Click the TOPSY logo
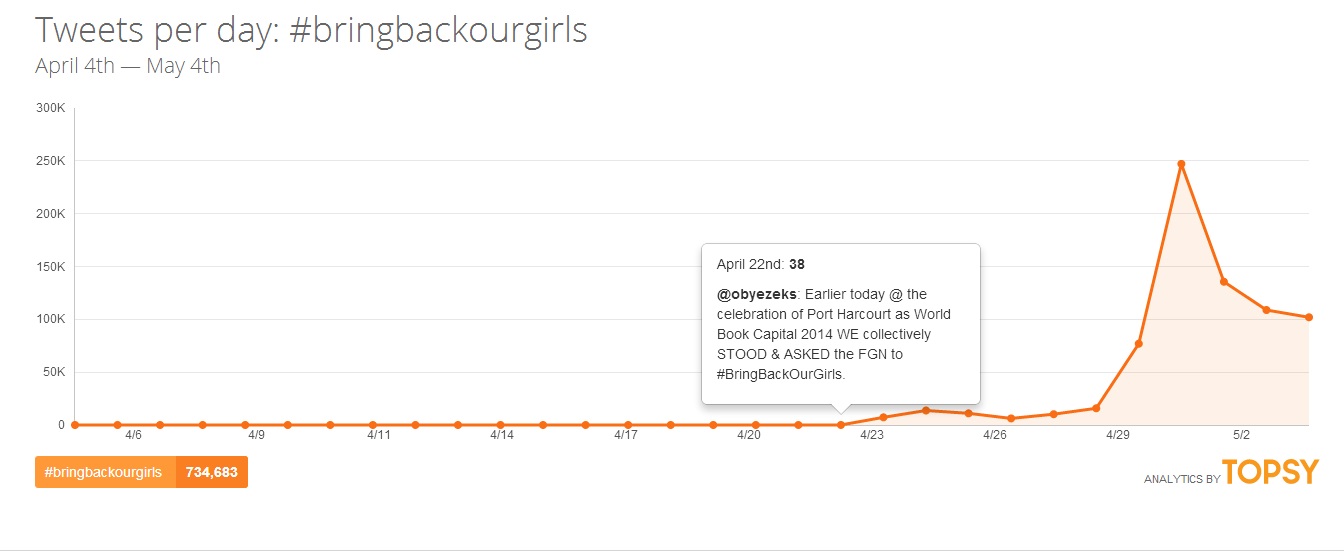1344x551 pixels. [x=1270, y=473]
